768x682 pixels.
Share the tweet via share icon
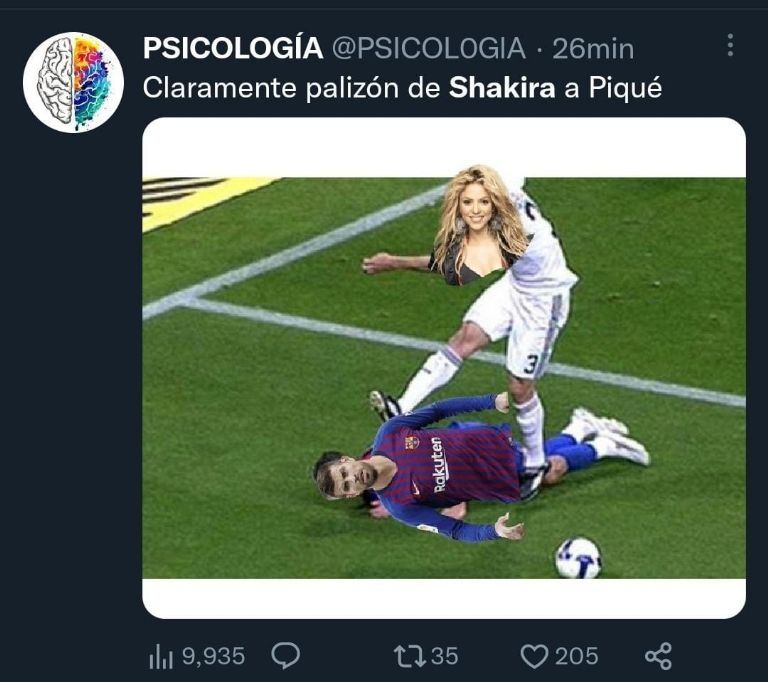[658, 656]
